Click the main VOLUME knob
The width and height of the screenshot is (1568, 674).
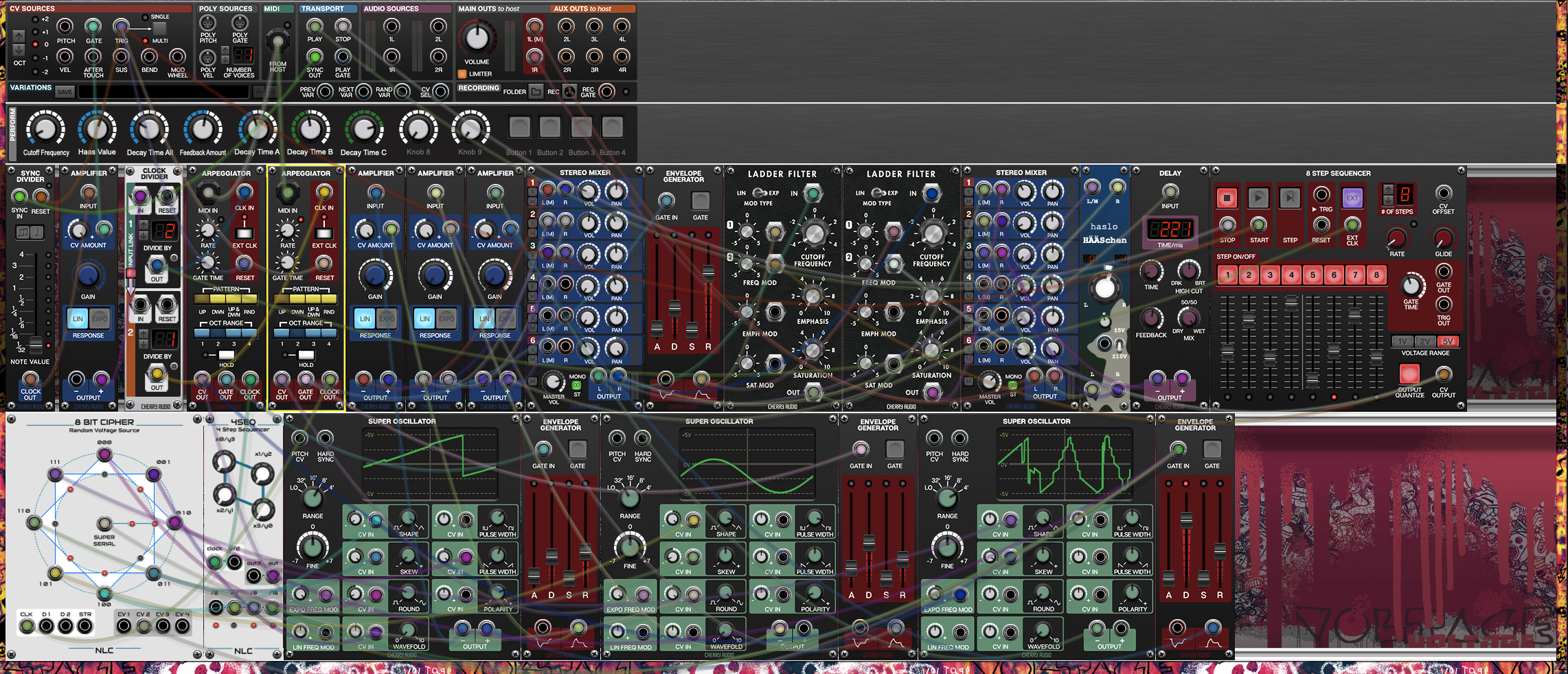(x=477, y=38)
